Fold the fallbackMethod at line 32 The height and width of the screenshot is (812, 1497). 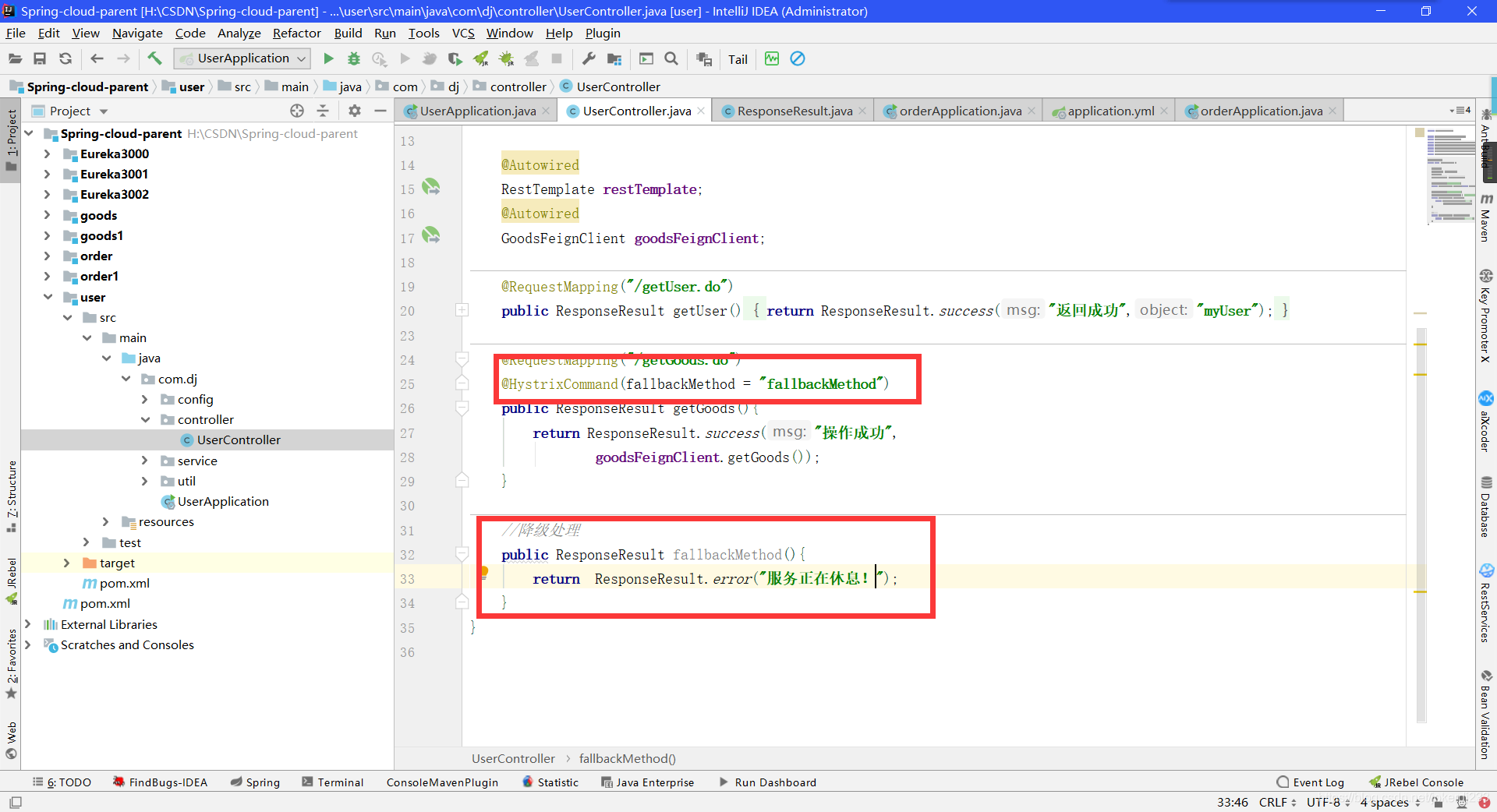(x=462, y=554)
